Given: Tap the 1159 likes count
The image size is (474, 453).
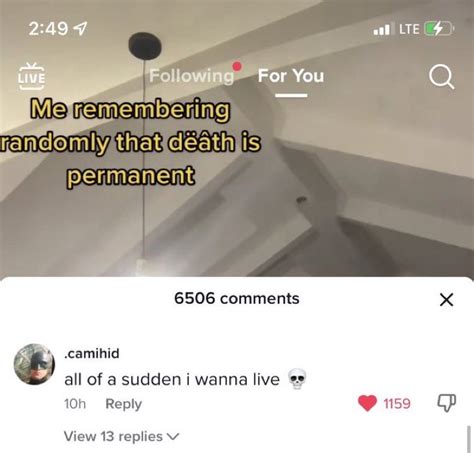Looking at the screenshot, I should pyautogui.click(x=397, y=404).
